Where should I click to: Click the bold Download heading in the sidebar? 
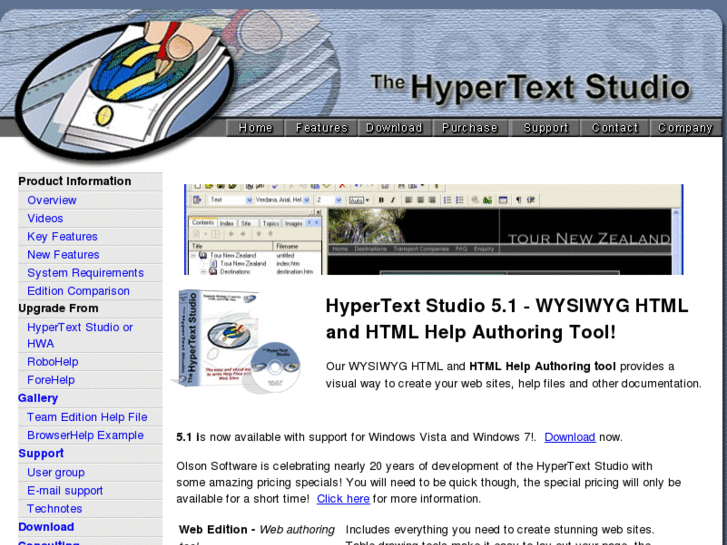tap(46, 527)
